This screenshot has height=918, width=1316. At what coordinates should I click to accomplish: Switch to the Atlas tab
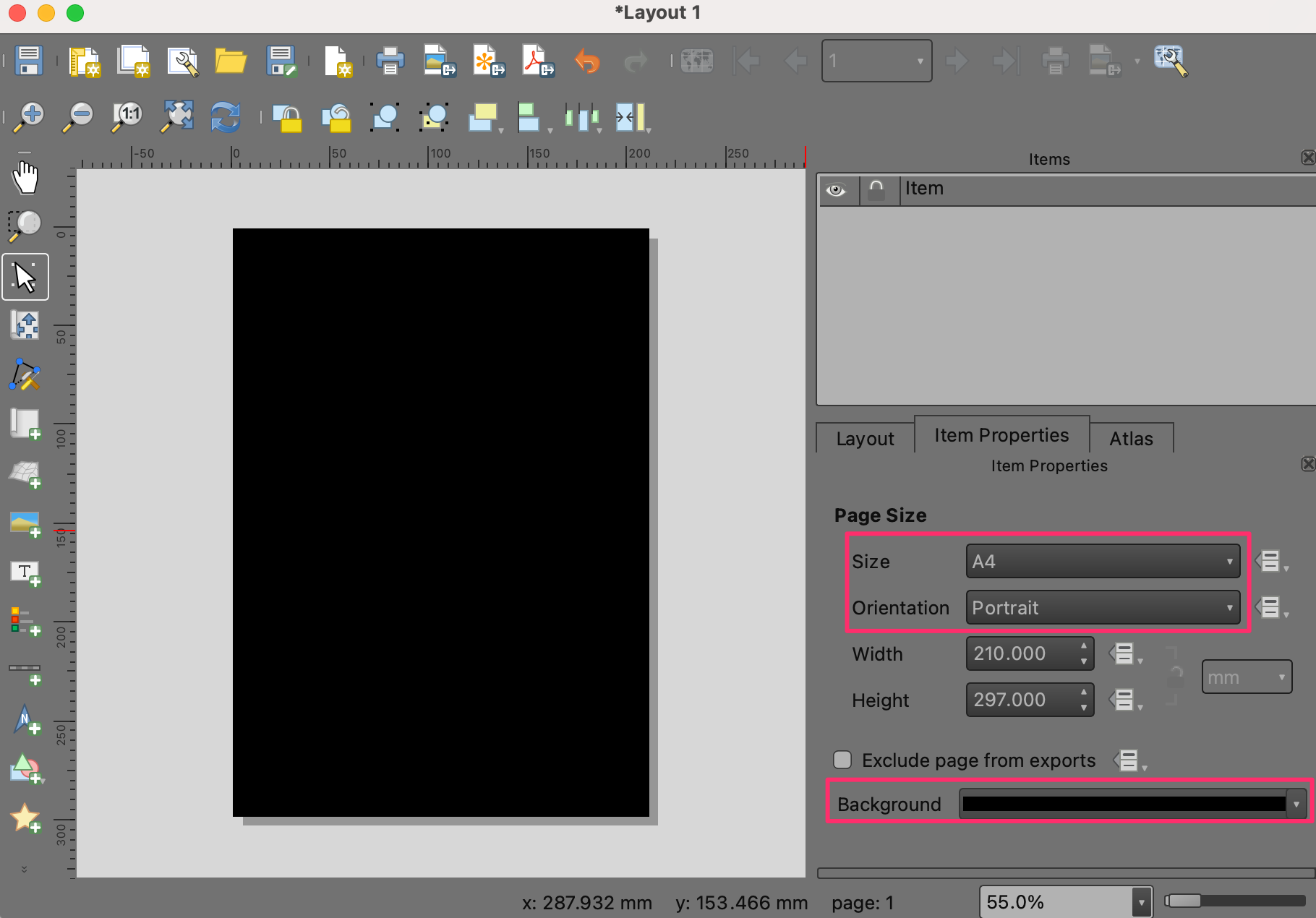point(1131,439)
